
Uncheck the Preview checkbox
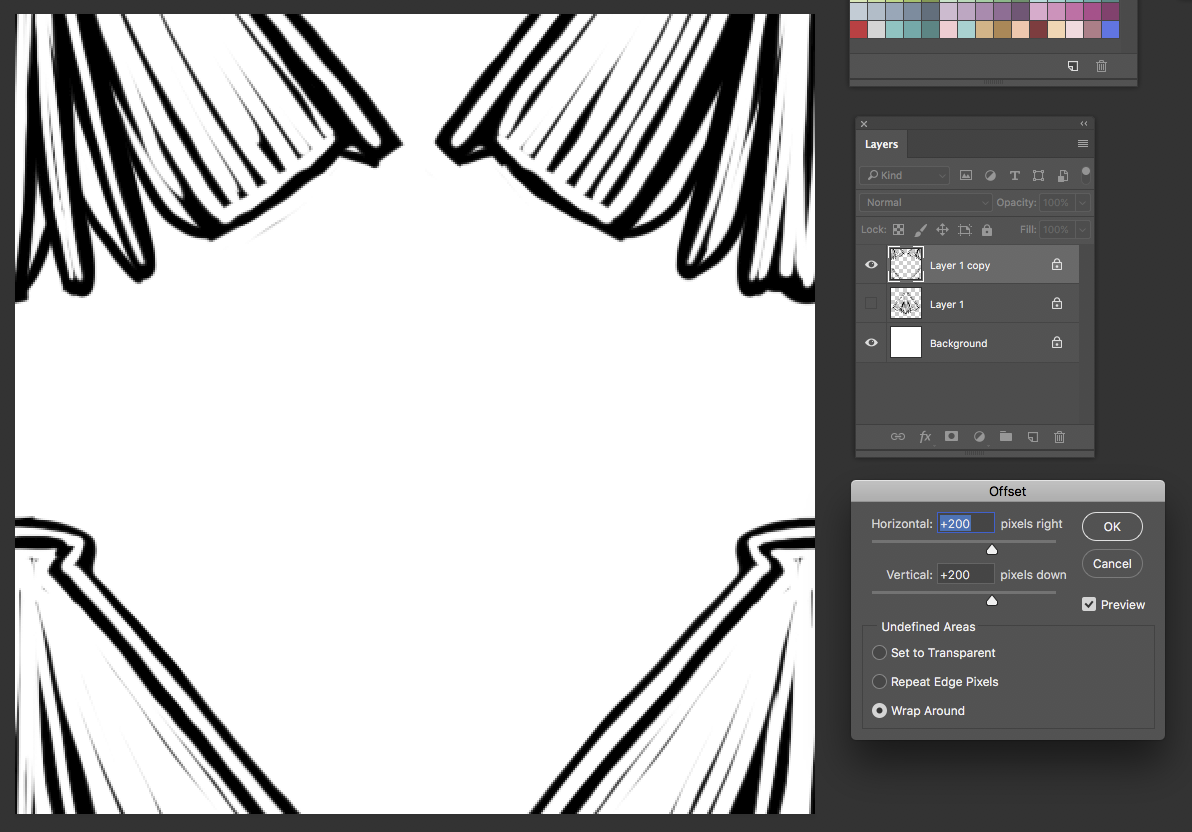point(1089,605)
